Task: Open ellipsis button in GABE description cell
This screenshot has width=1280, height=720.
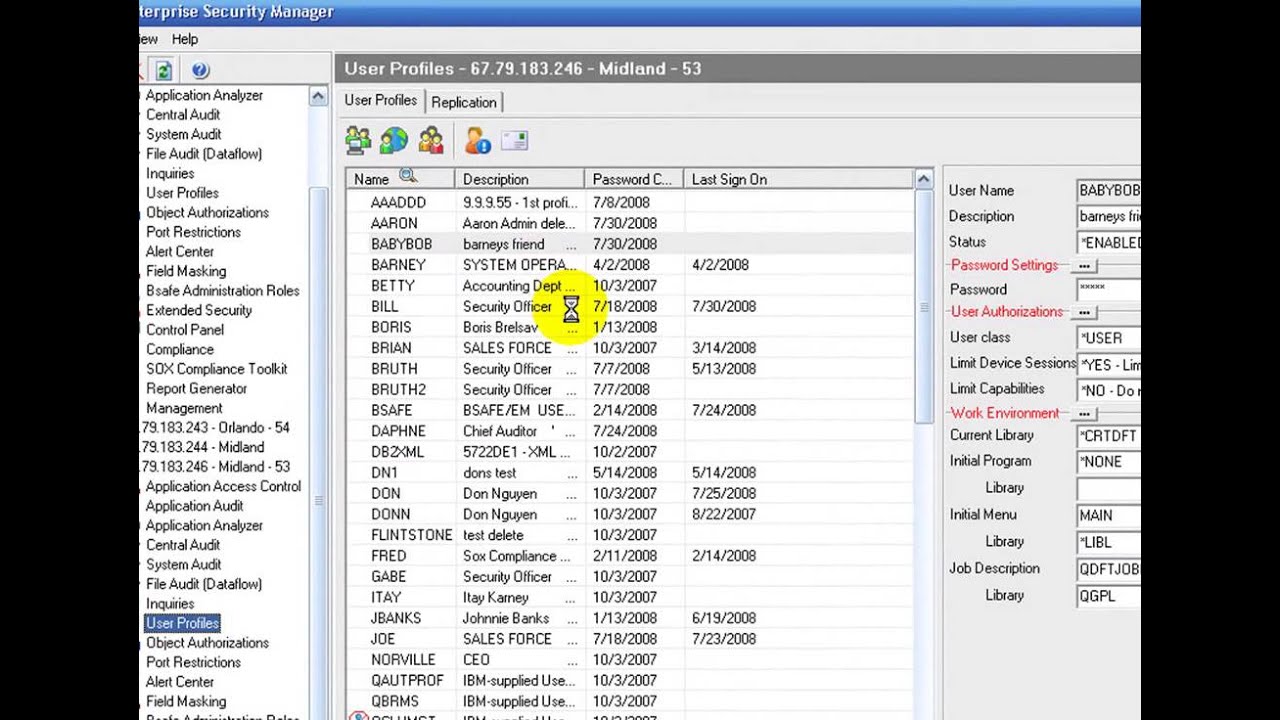Action: pyautogui.click(x=571, y=577)
